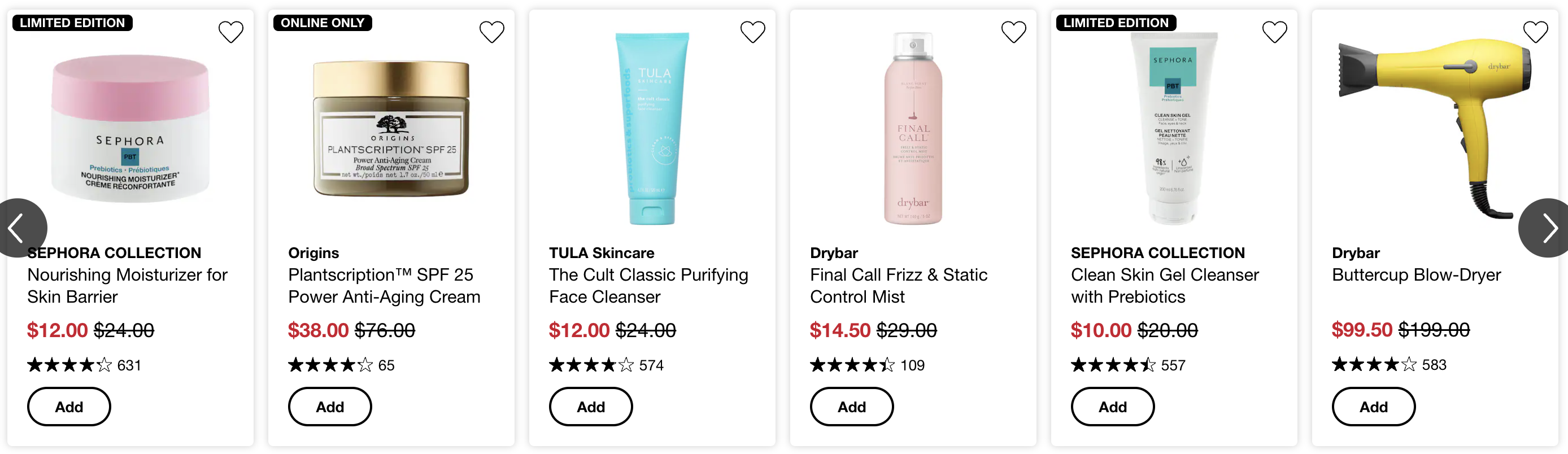View 631 reviews star rating for moisturizer
Viewport: 1568px width, 454px height.
click(84, 365)
